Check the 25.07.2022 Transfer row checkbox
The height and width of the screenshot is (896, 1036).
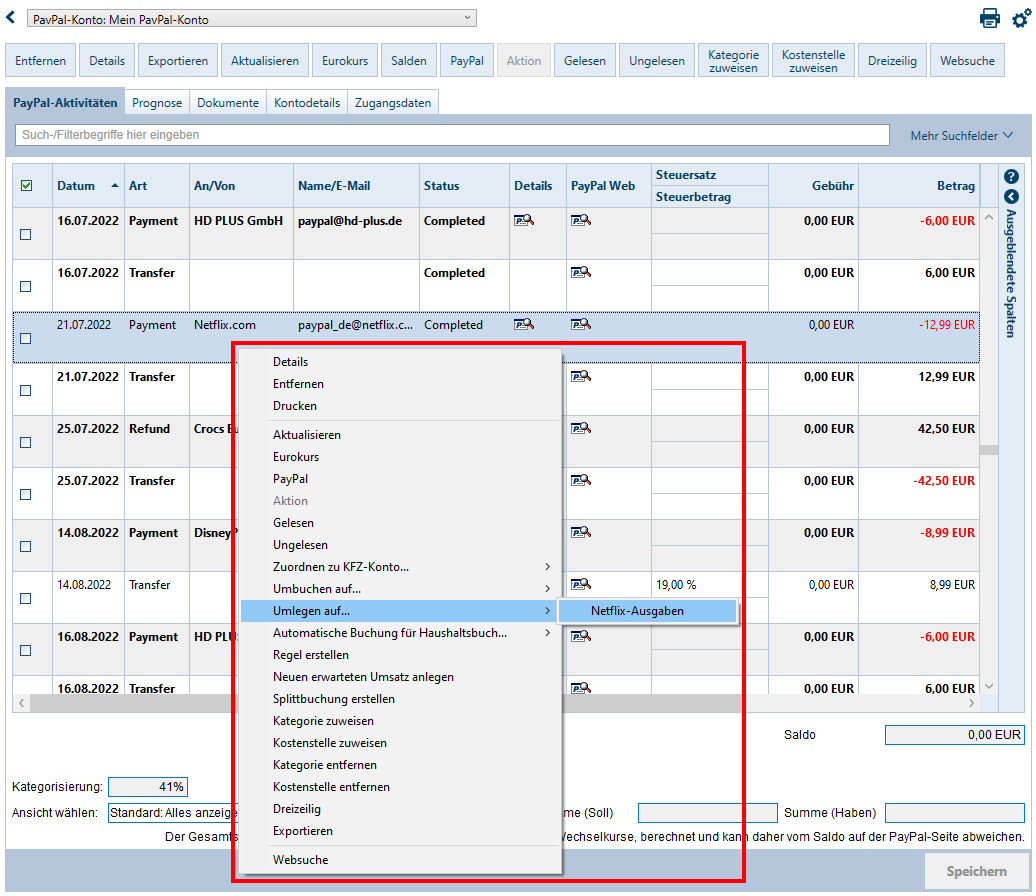(x=26, y=494)
